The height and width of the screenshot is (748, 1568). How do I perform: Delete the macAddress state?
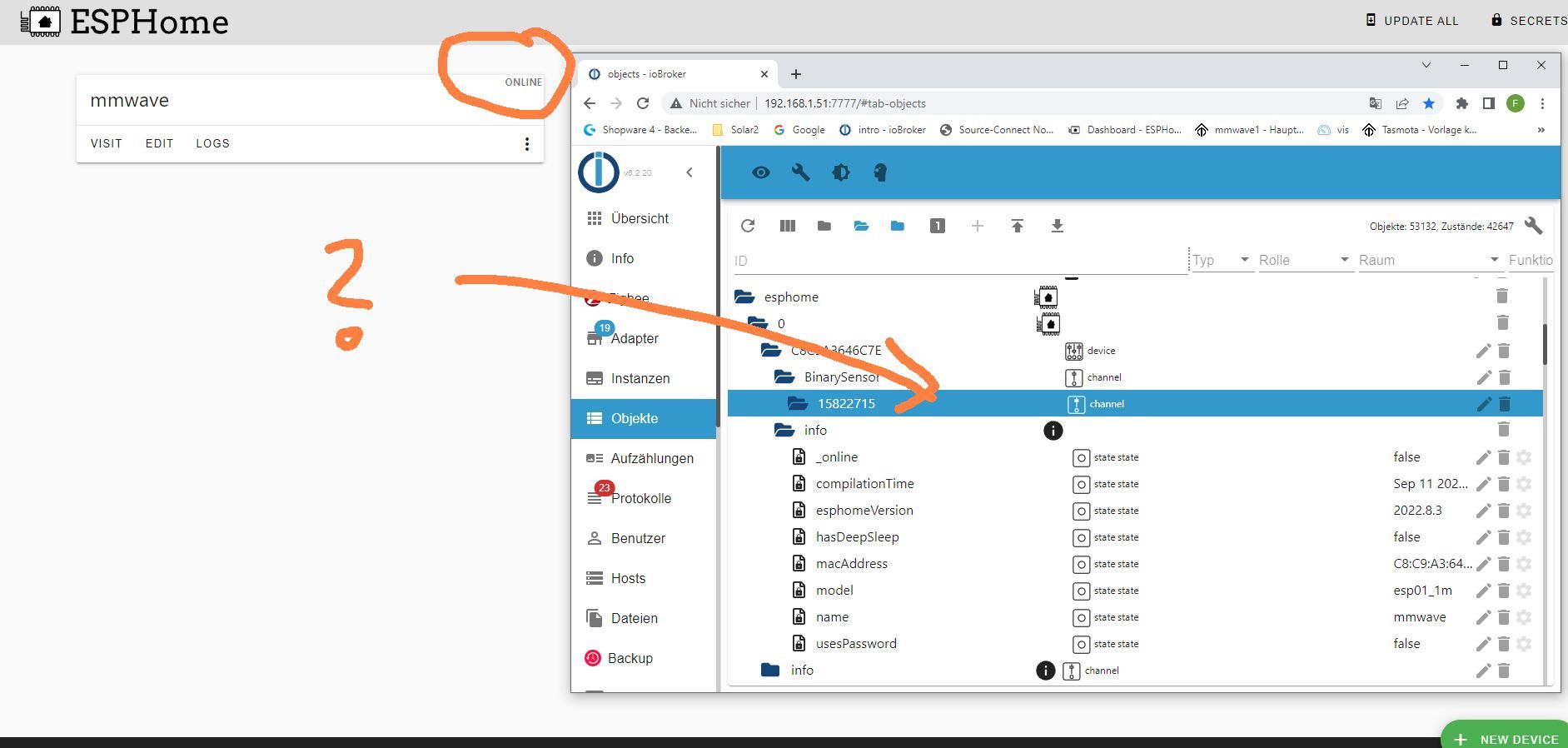click(1504, 564)
